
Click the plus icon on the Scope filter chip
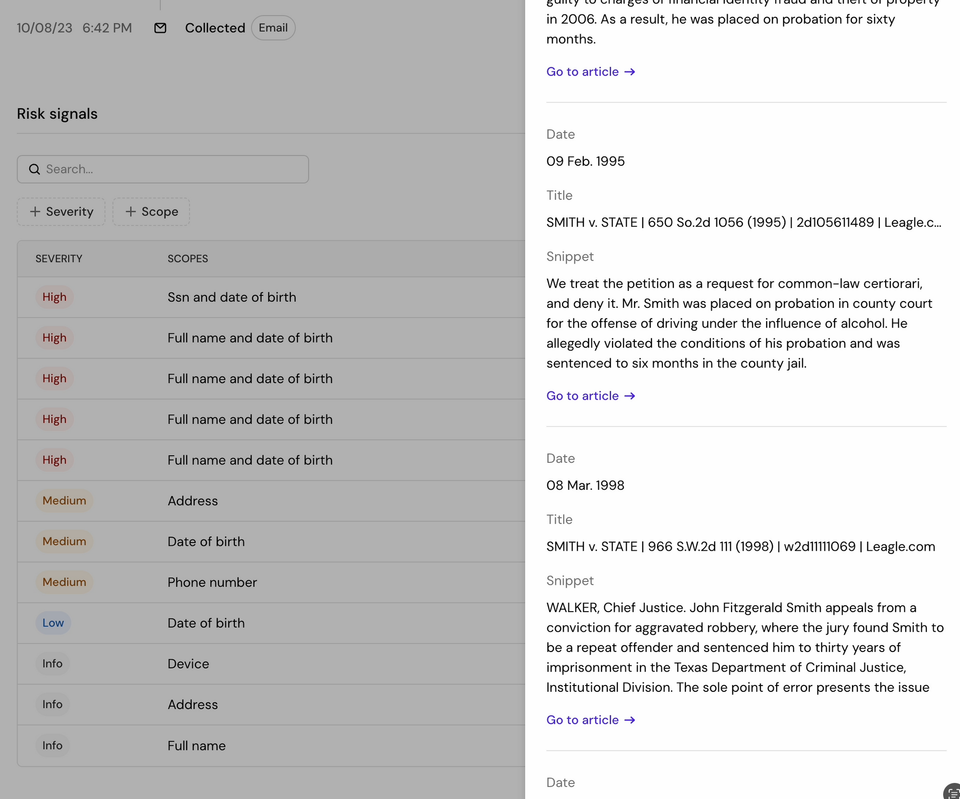tap(127, 212)
